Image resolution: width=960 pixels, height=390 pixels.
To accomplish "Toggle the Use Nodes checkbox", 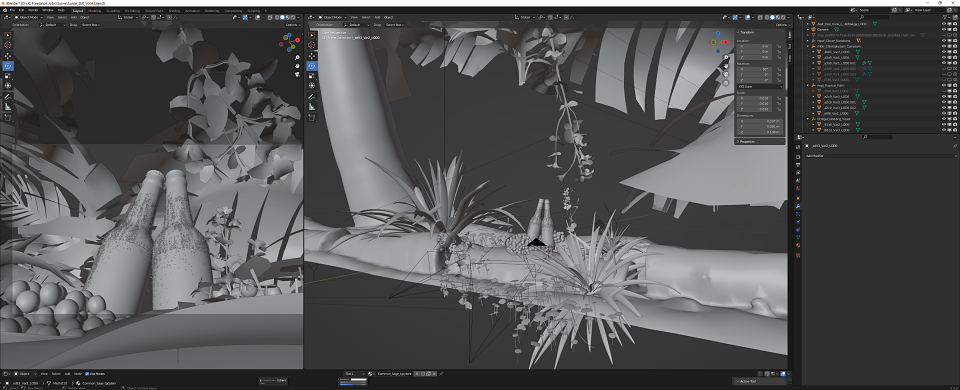I will tap(87, 373).
